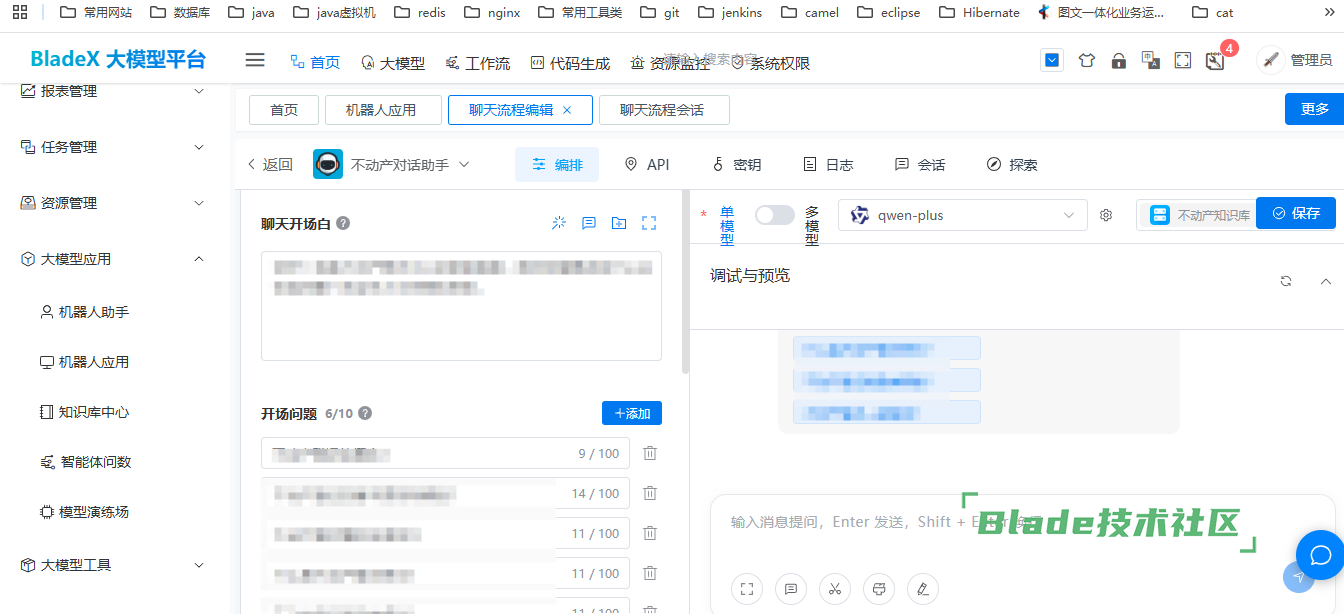Click the 保存 button
Screen dimensions: 1344x614
(1295, 213)
